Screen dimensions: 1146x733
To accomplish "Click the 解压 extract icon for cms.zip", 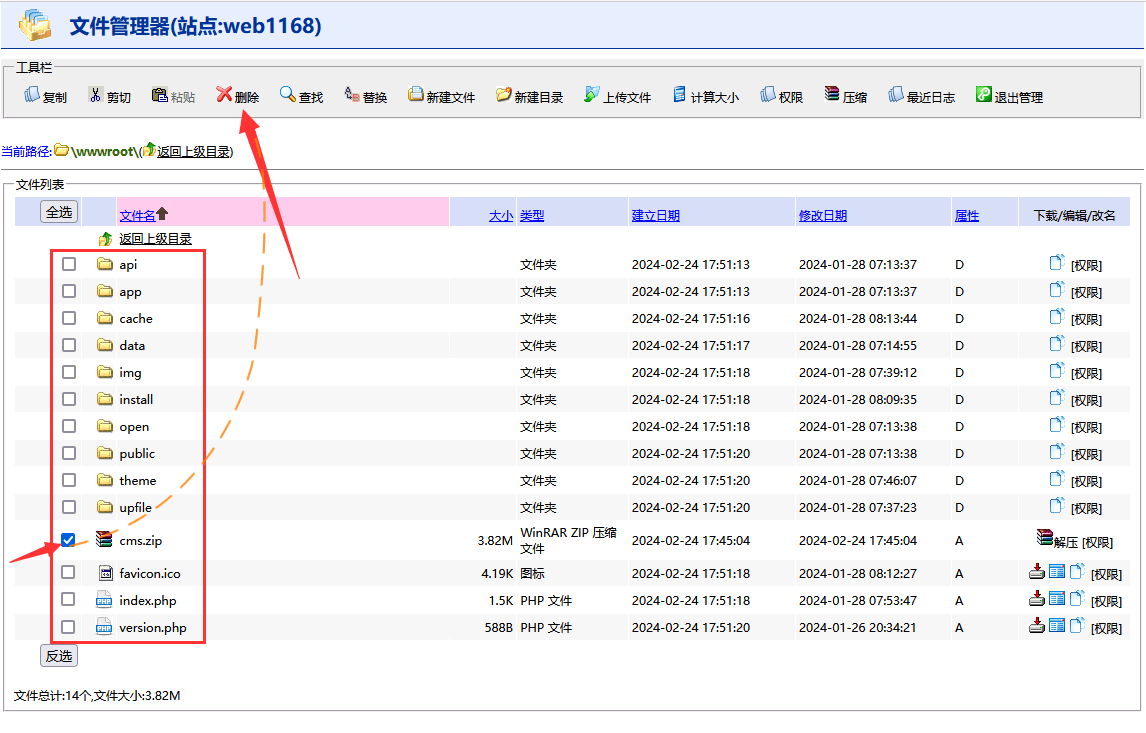I will [x=1045, y=539].
